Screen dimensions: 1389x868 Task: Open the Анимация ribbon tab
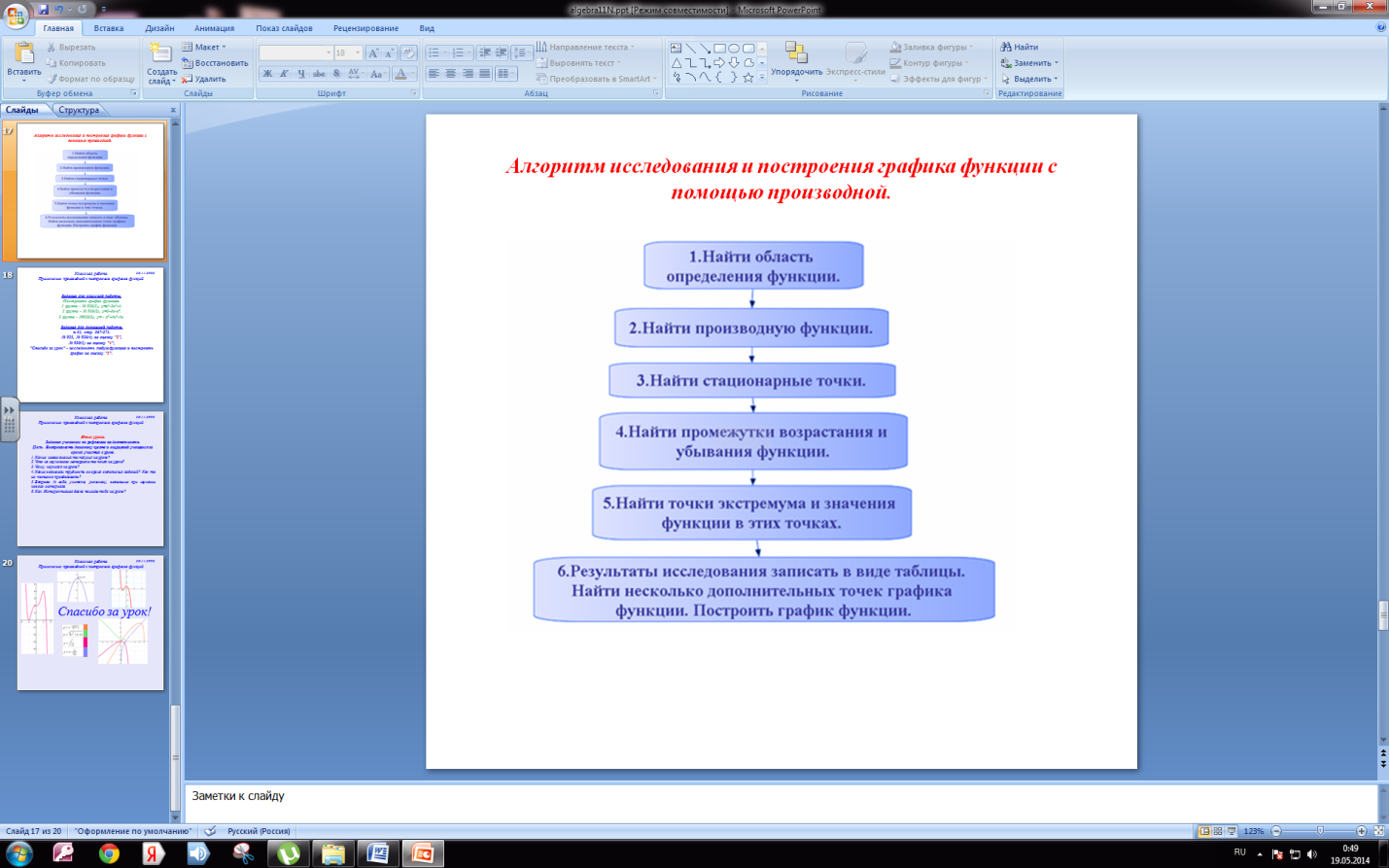[x=214, y=28]
